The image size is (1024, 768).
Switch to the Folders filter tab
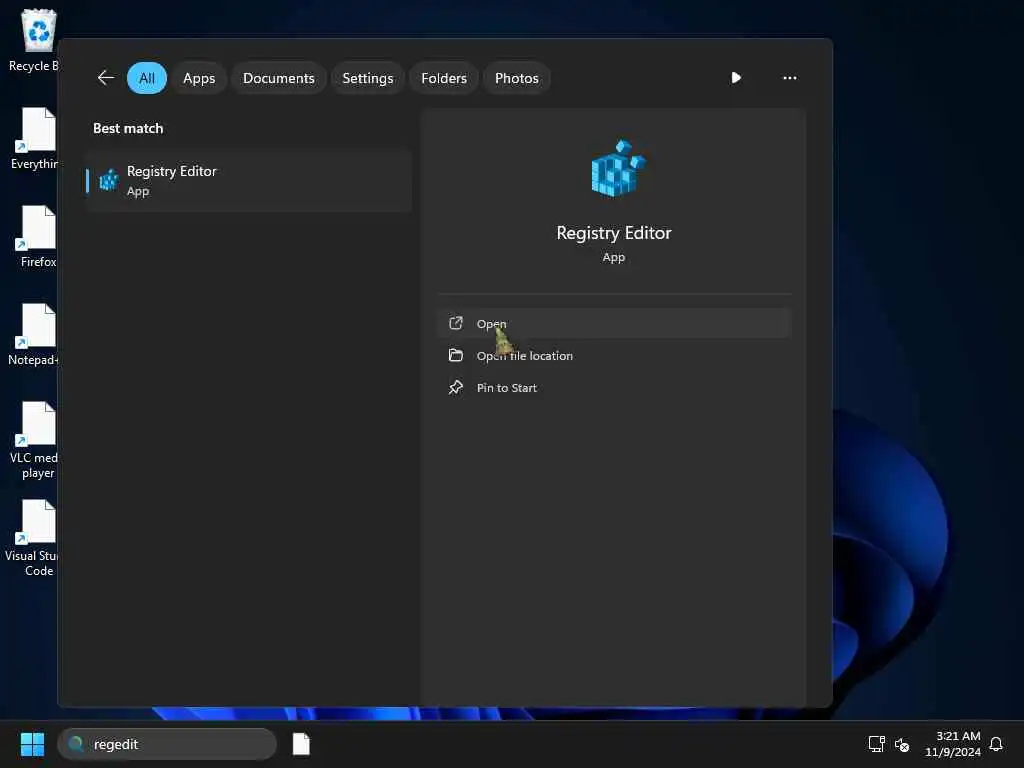tap(444, 78)
